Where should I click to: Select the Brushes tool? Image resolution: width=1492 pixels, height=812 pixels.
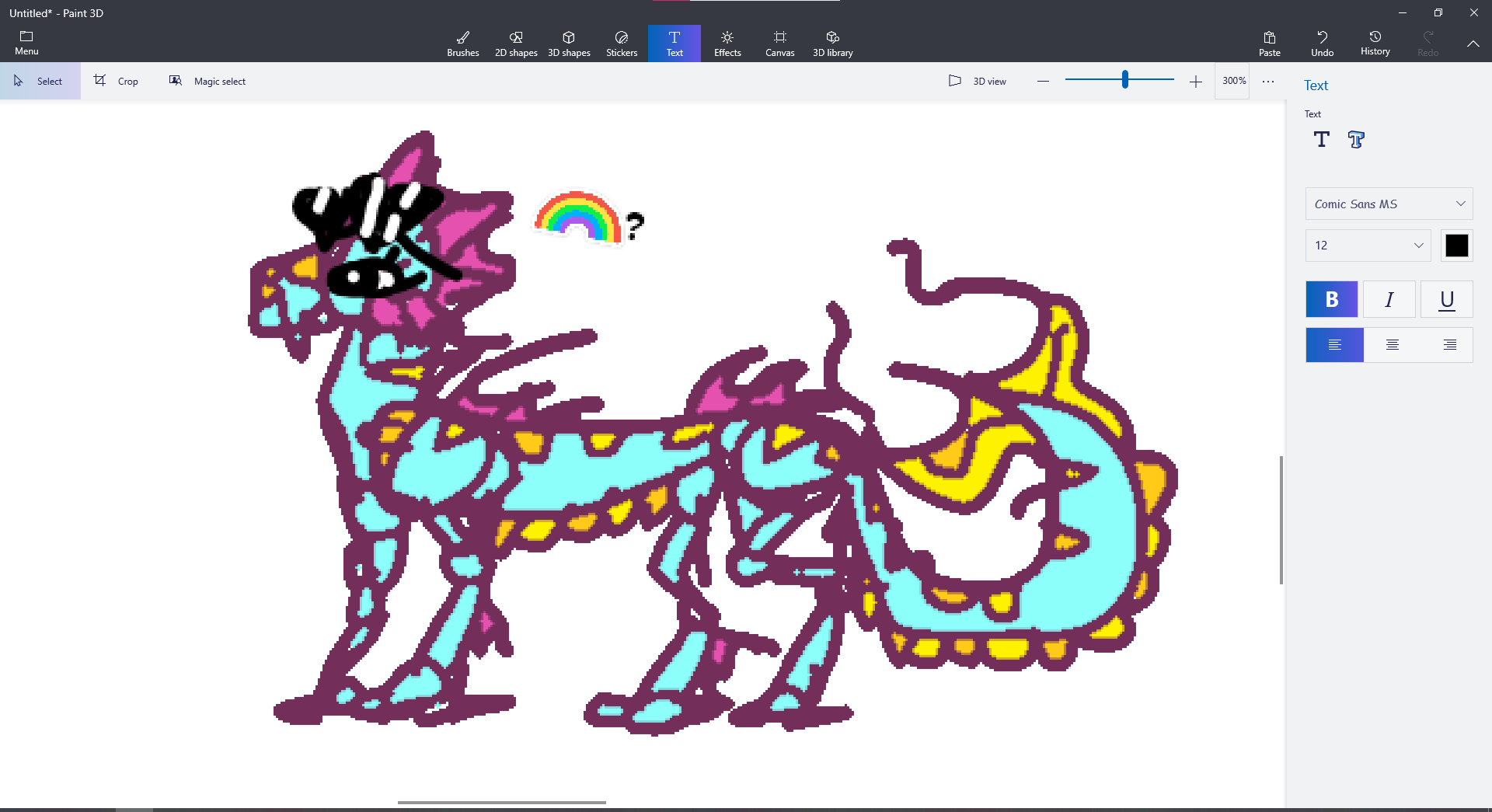pyautogui.click(x=462, y=43)
